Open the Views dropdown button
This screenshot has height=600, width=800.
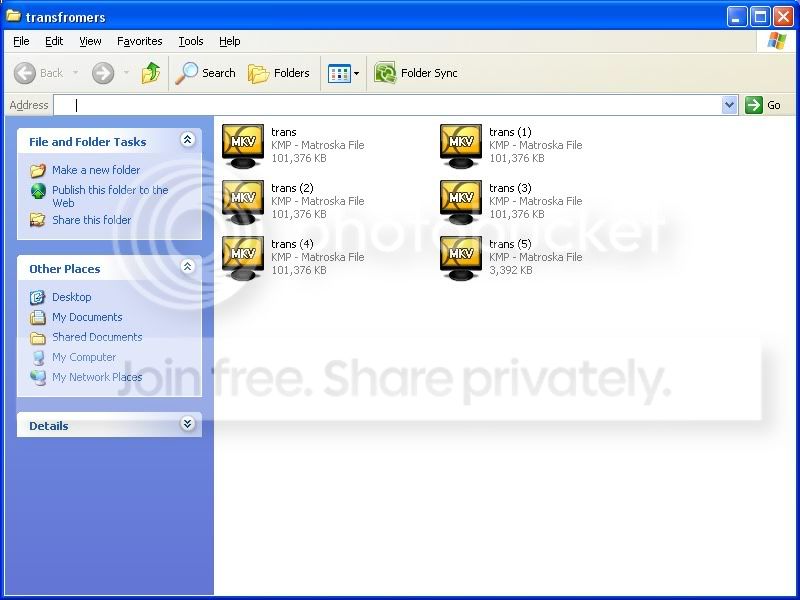[343, 73]
